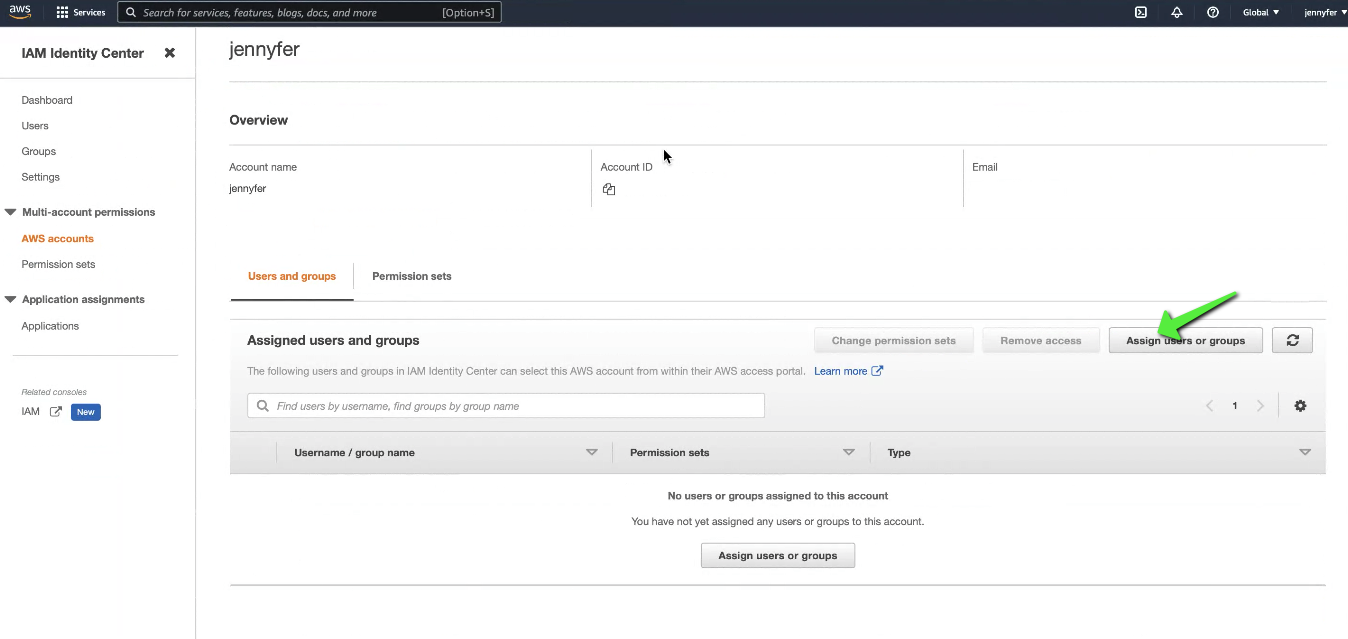
Task: Open the jennyfer account menu
Action: pyautogui.click(x=1325, y=13)
